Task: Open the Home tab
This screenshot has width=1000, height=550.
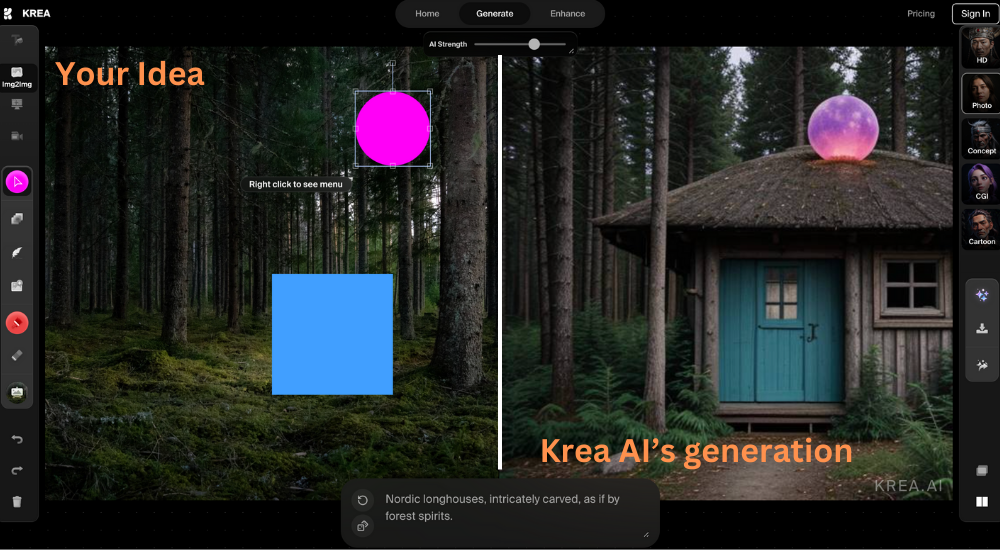Action: coord(427,13)
